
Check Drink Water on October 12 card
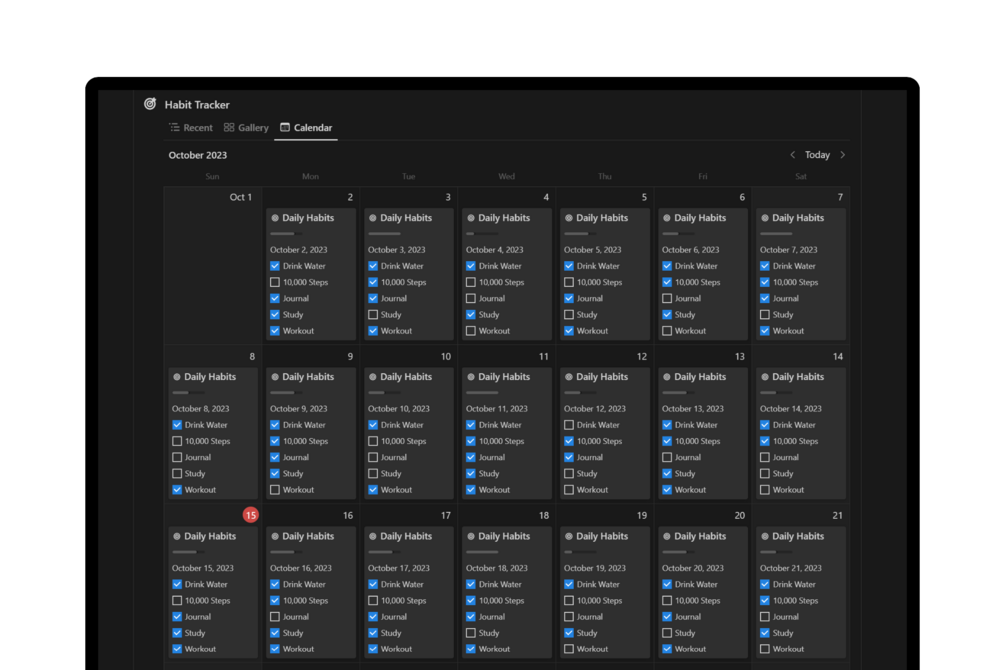point(569,425)
